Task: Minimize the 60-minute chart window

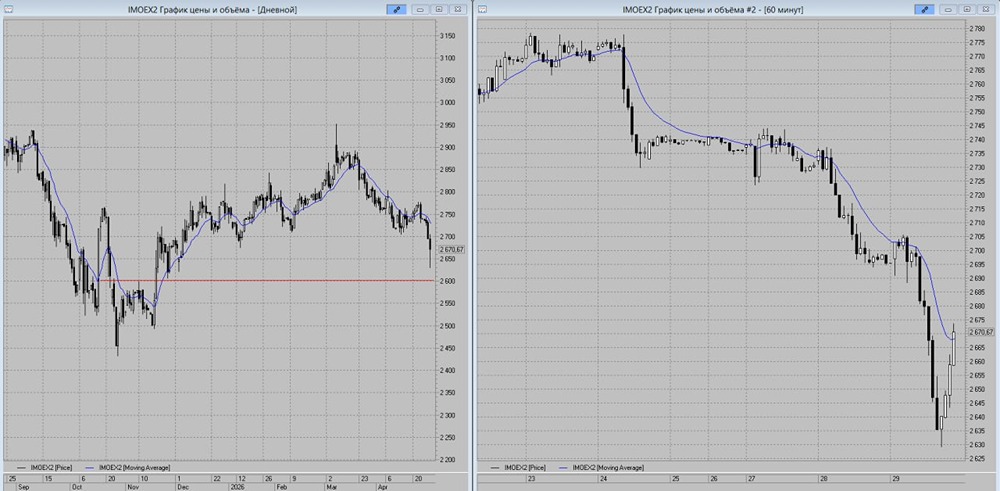Action: click(x=948, y=10)
